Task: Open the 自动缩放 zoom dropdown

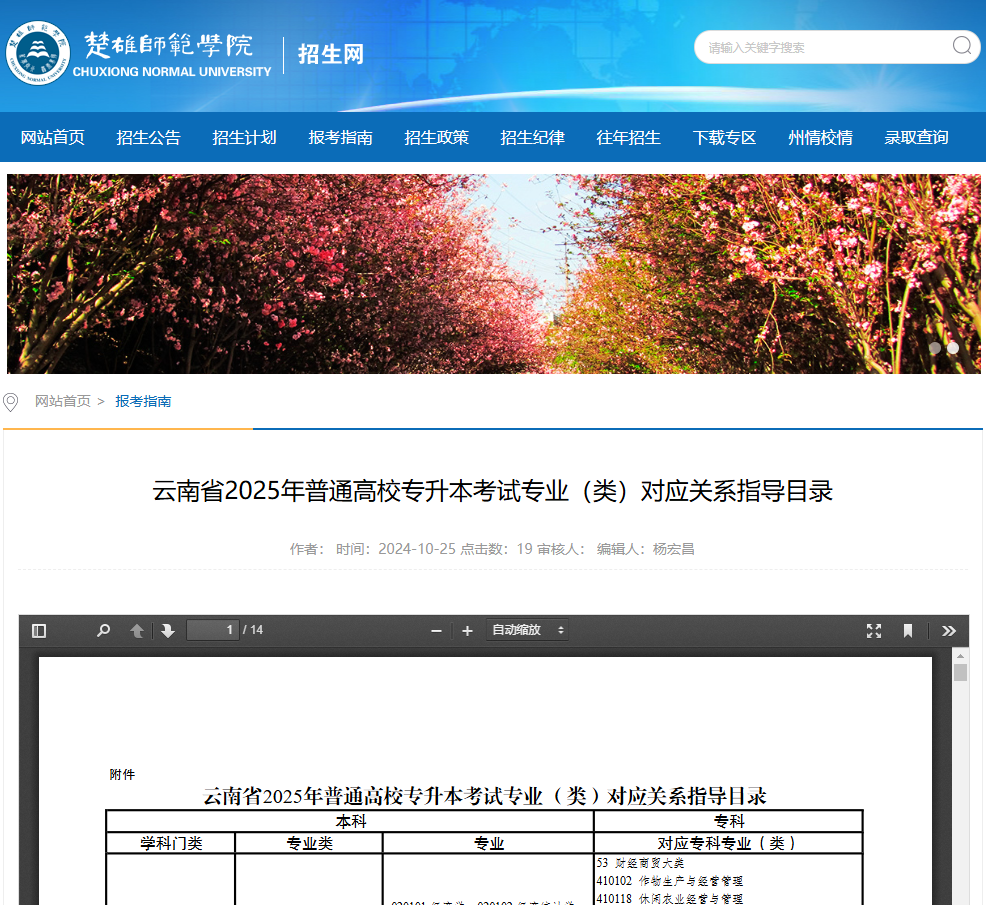Action: point(527,630)
